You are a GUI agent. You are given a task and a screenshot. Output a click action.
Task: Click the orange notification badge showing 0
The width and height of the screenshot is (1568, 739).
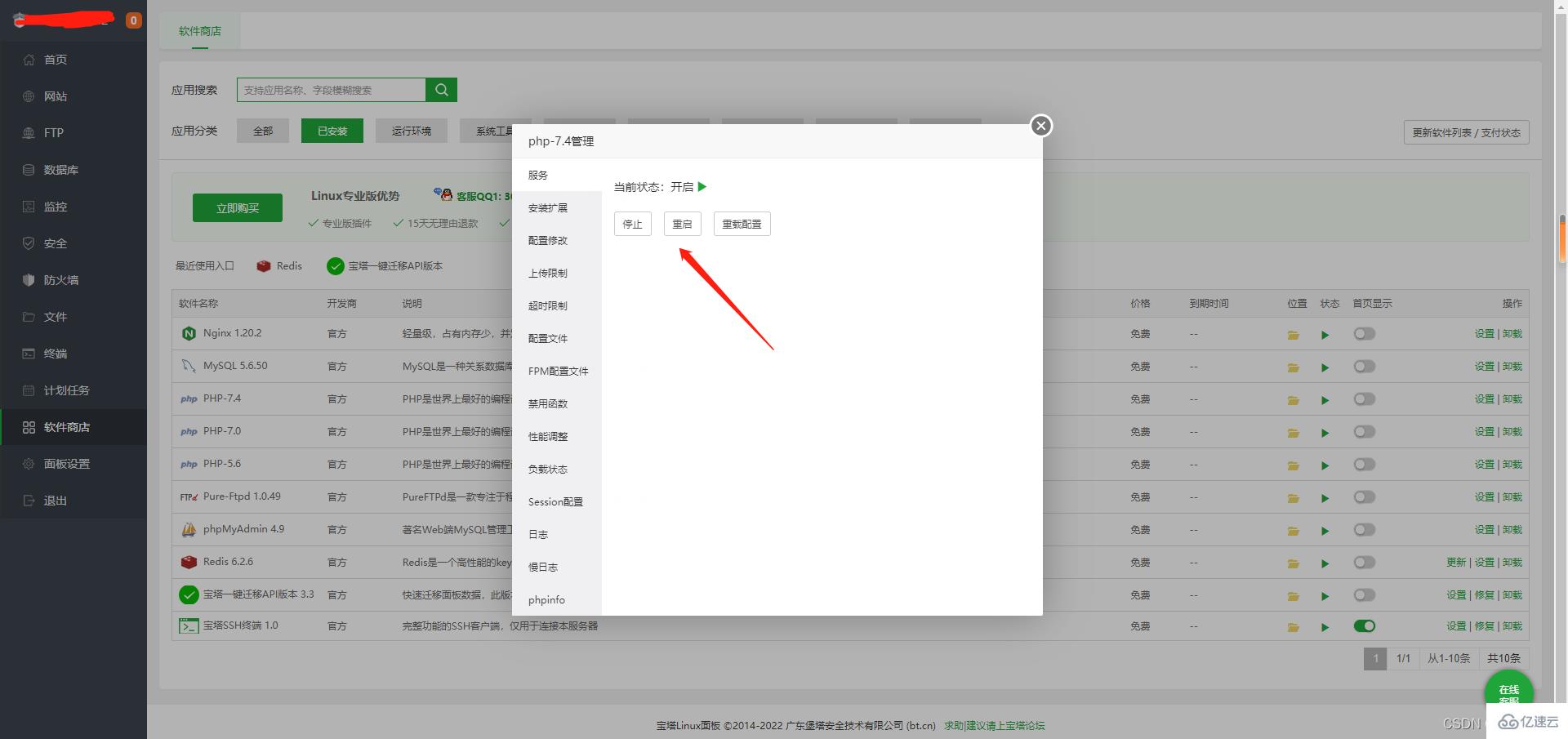(133, 20)
